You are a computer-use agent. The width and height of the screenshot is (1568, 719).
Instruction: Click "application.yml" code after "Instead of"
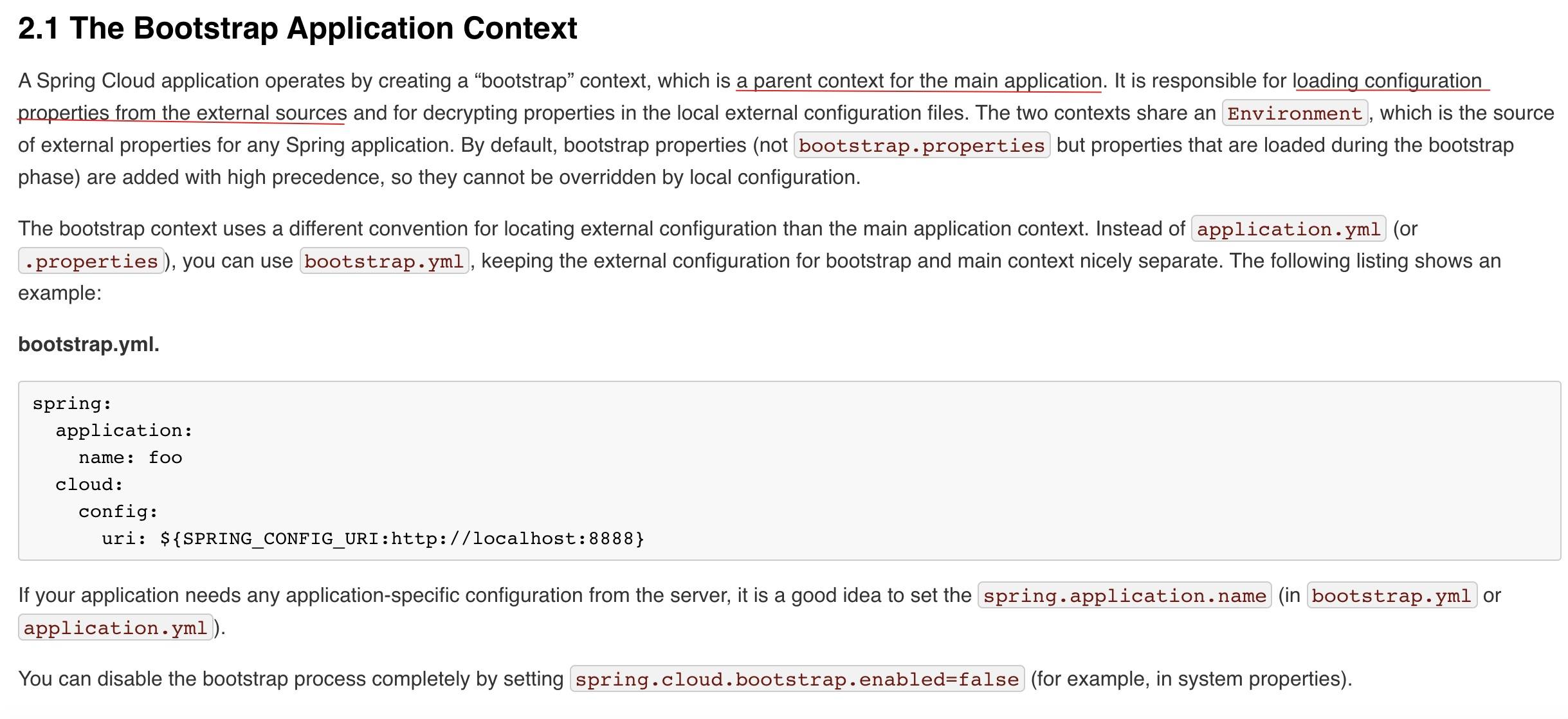[x=1288, y=230]
